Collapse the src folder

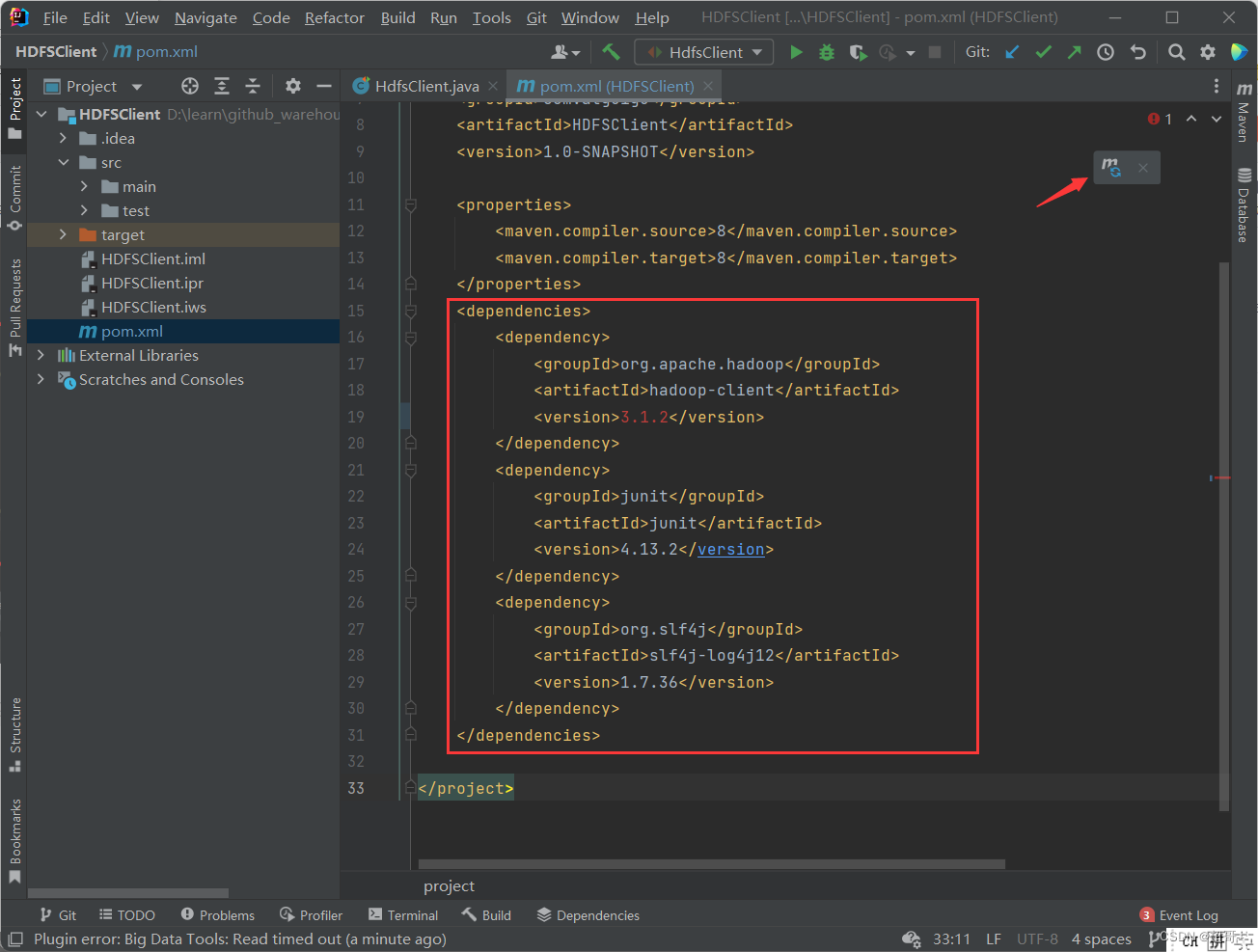tap(63, 162)
